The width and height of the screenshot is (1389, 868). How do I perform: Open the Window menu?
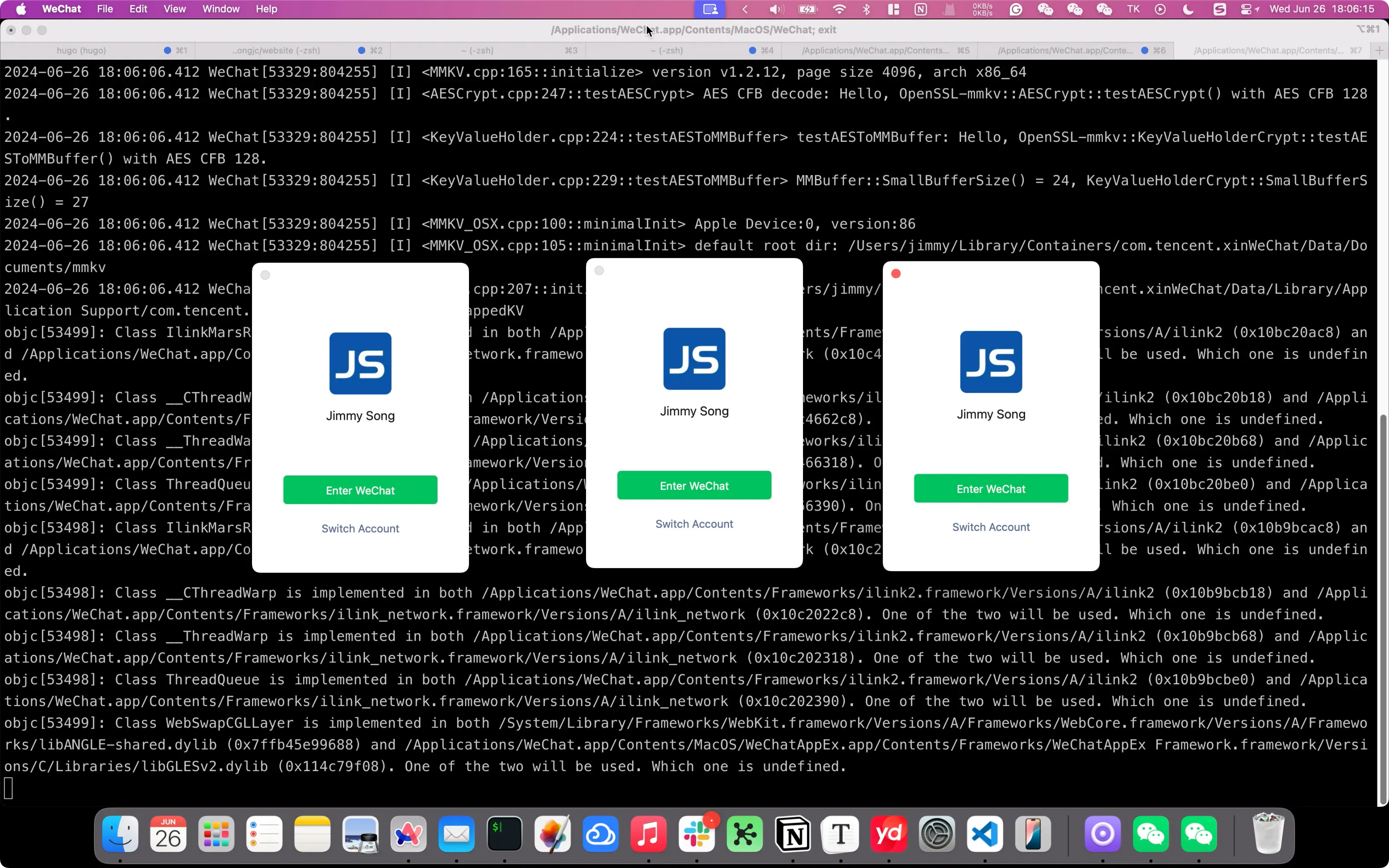[221, 9]
